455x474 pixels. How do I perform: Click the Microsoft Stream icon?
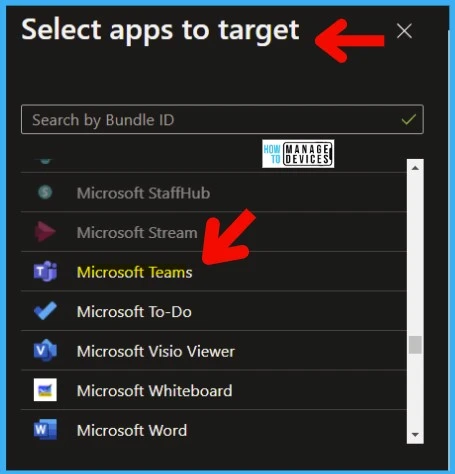click(x=45, y=231)
